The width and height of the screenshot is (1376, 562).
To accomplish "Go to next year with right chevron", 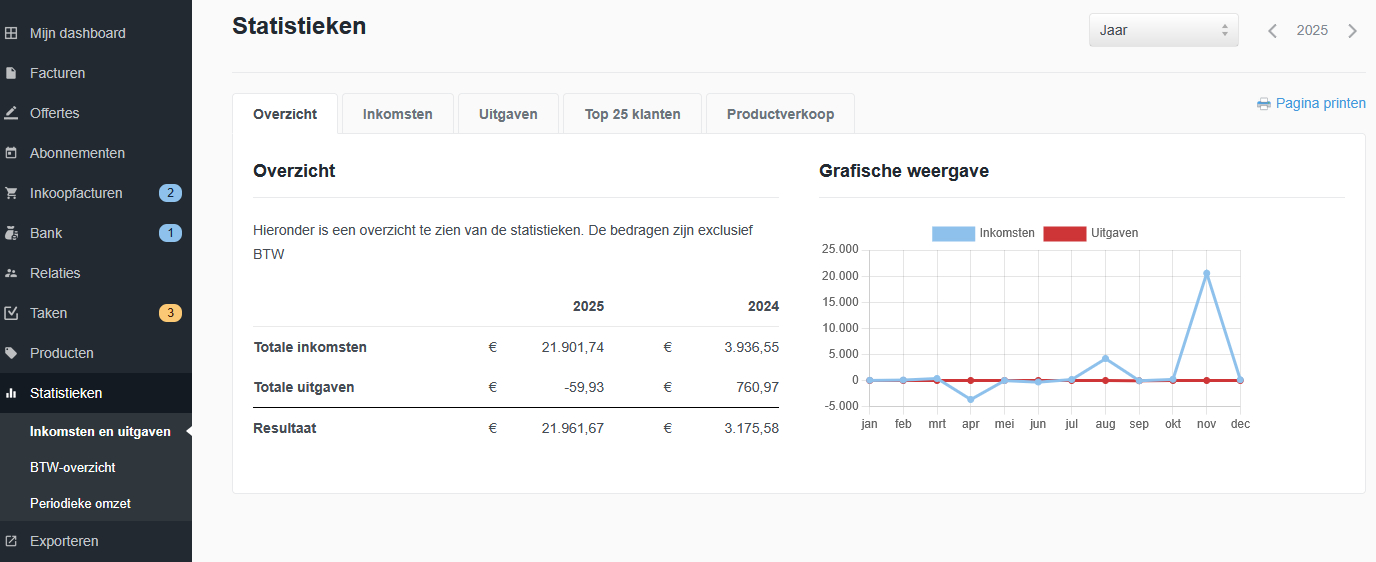I will 1353,31.
